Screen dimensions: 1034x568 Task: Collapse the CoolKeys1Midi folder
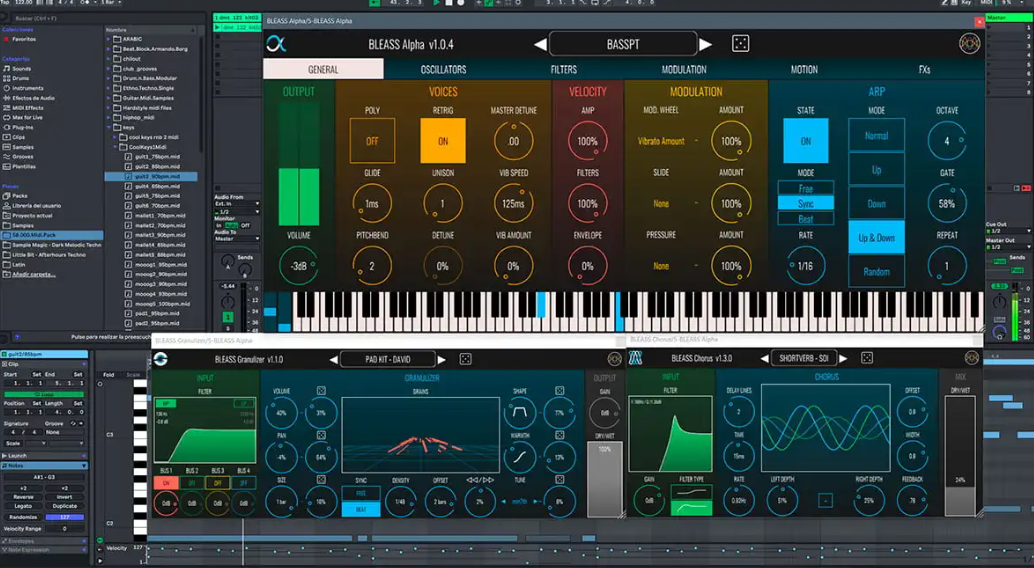click(116, 147)
